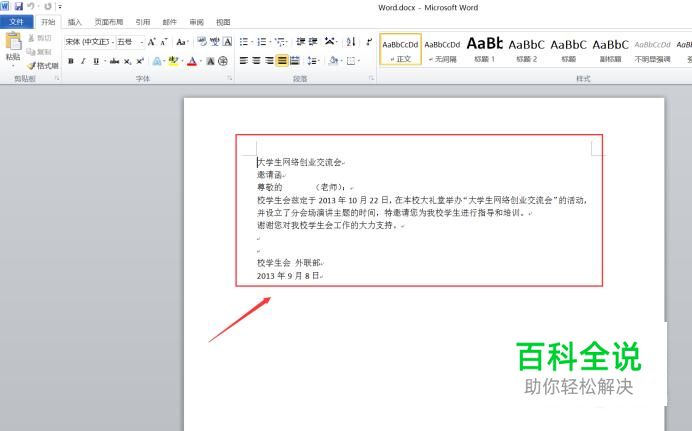The width and height of the screenshot is (692, 431).
Task: Toggle Strikethrough (abc) formatting
Action: pyautogui.click(x=114, y=61)
